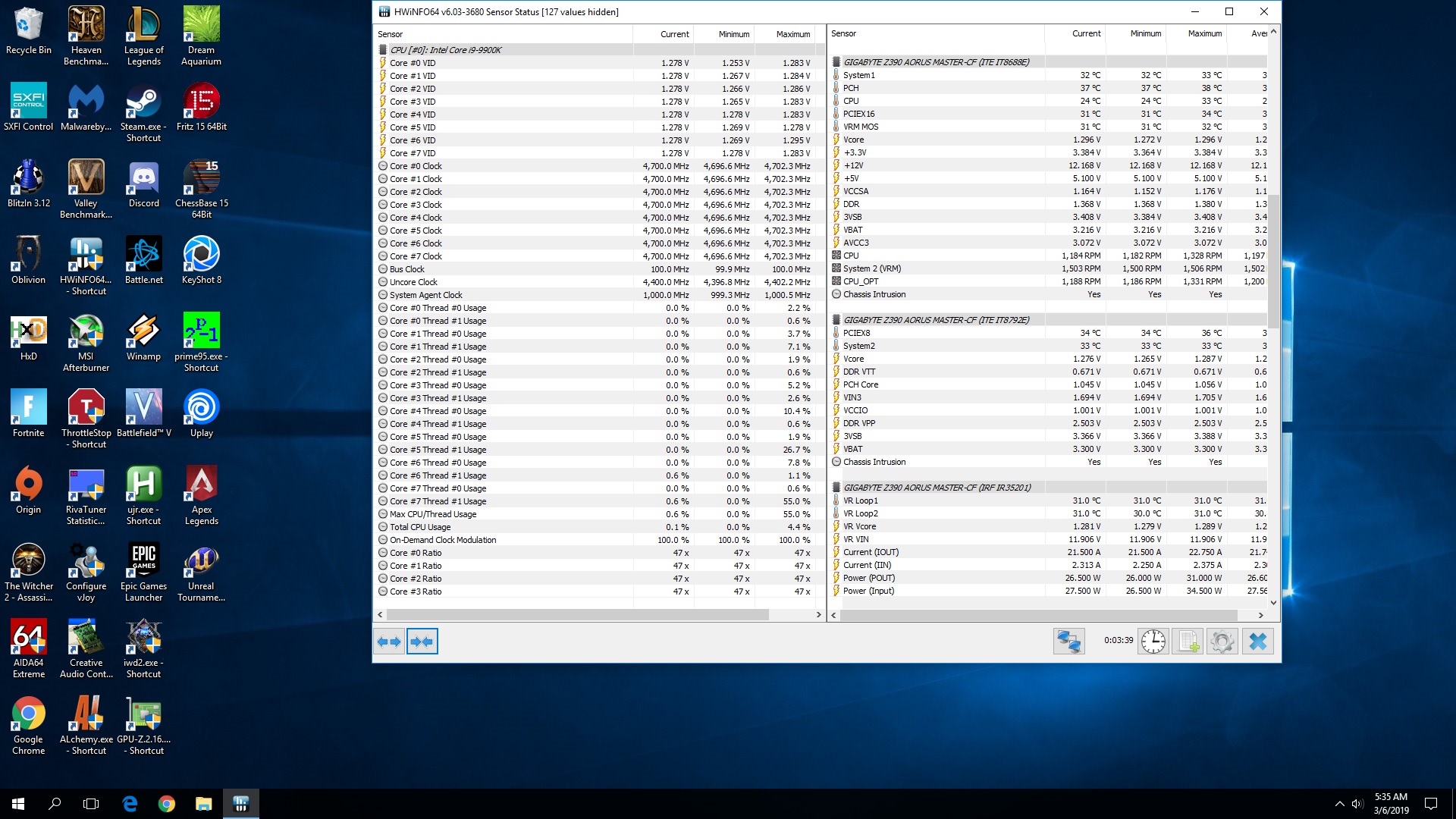Show hidden system tray icons
The width and height of the screenshot is (1456, 819).
pos(1339,804)
